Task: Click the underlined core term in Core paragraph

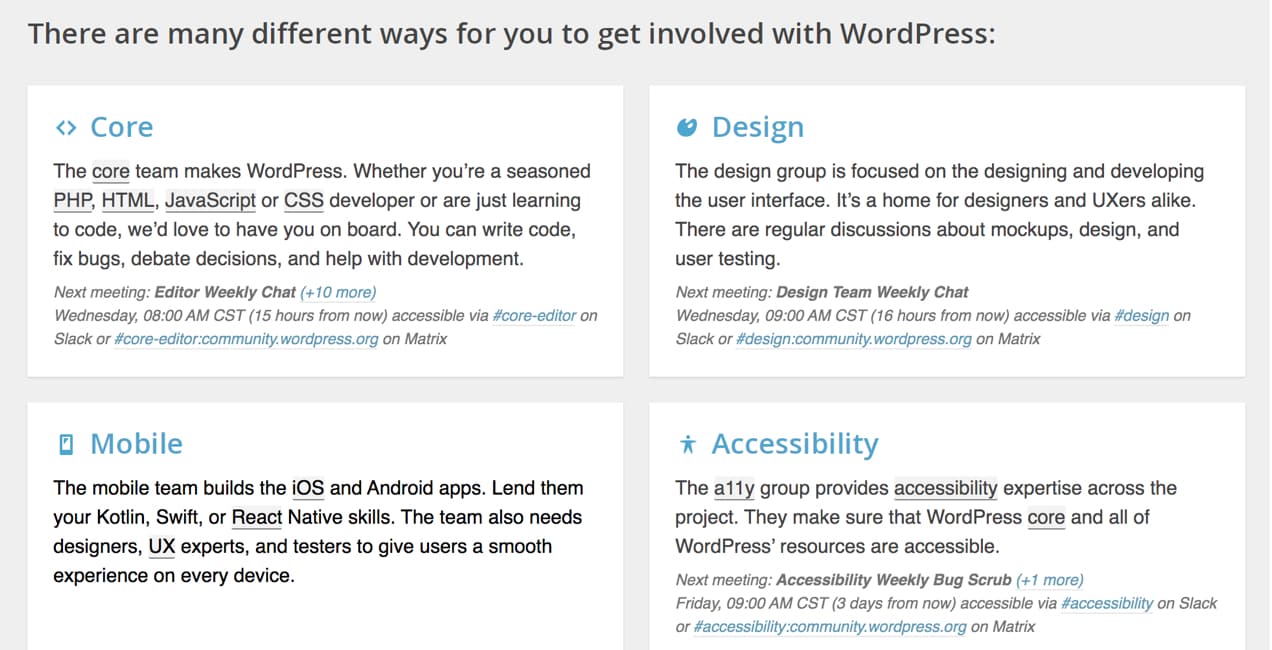Action: click(111, 171)
